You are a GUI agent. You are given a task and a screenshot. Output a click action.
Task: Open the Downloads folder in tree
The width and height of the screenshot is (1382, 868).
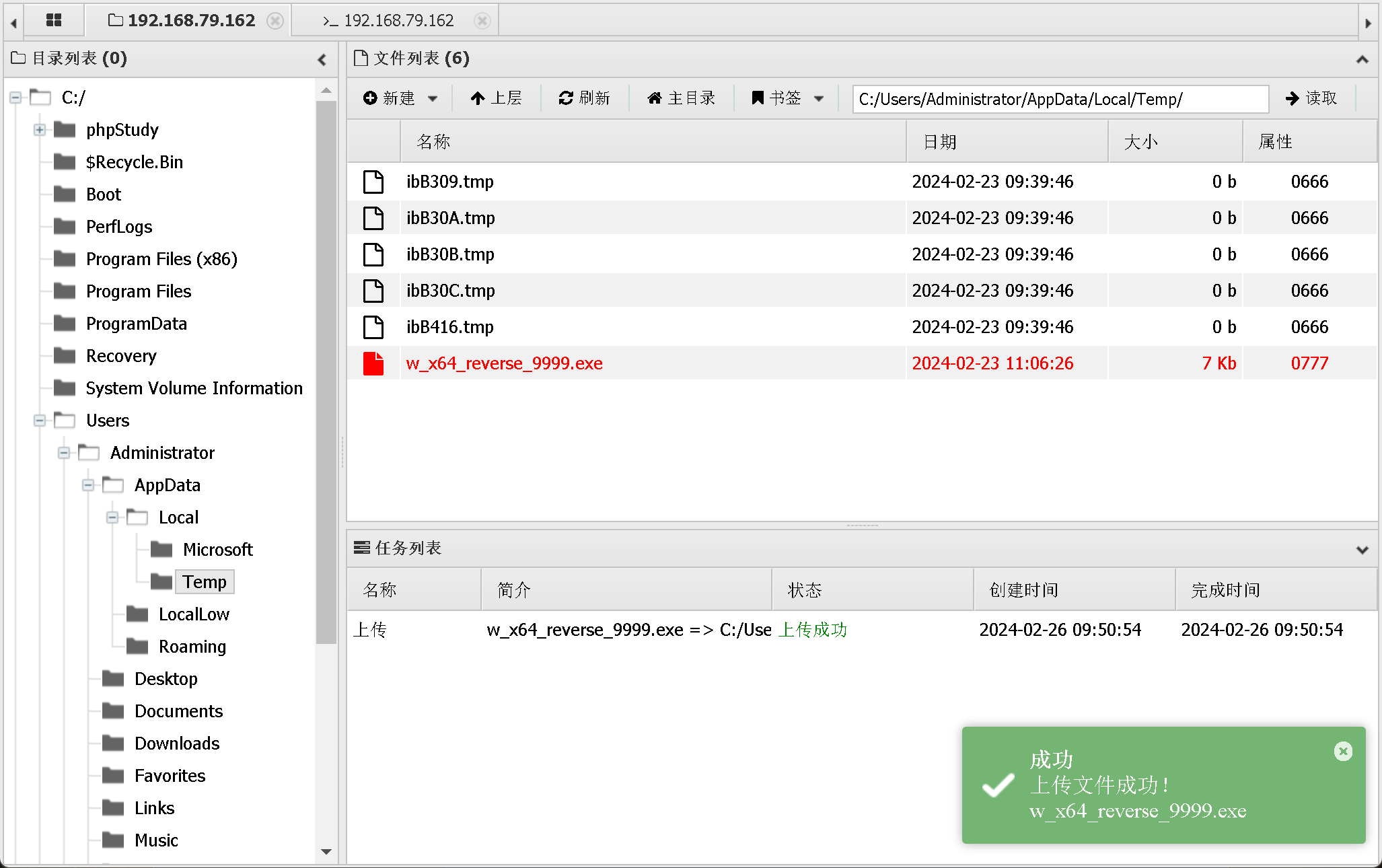pyautogui.click(x=176, y=744)
